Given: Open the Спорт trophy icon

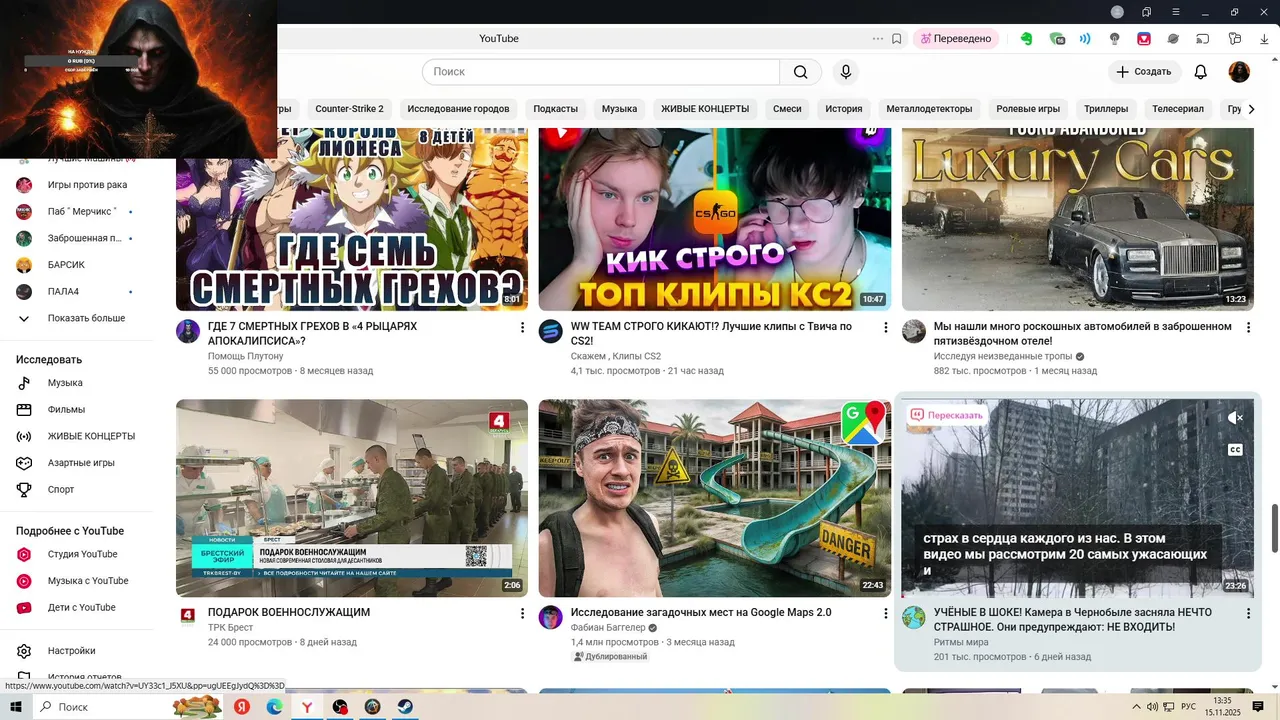Looking at the screenshot, I should tap(25, 490).
